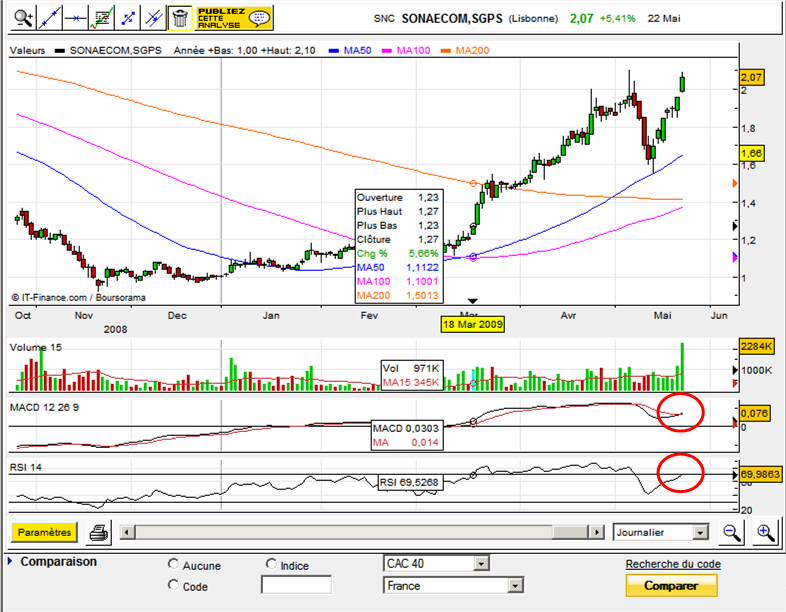
Task: Select the Code radio button
Action: 173,584
